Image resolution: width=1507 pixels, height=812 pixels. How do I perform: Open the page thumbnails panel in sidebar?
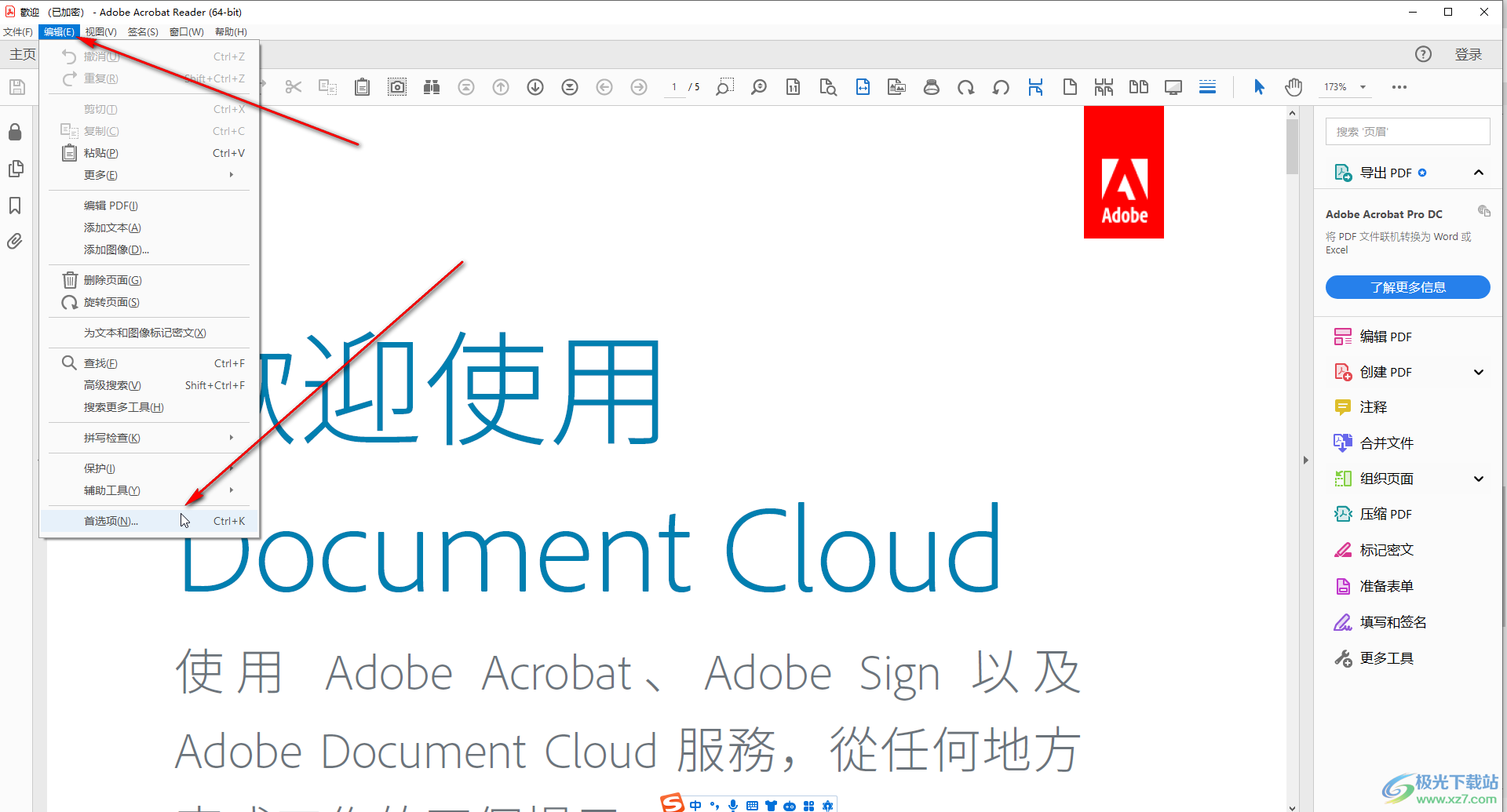click(15, 169)
